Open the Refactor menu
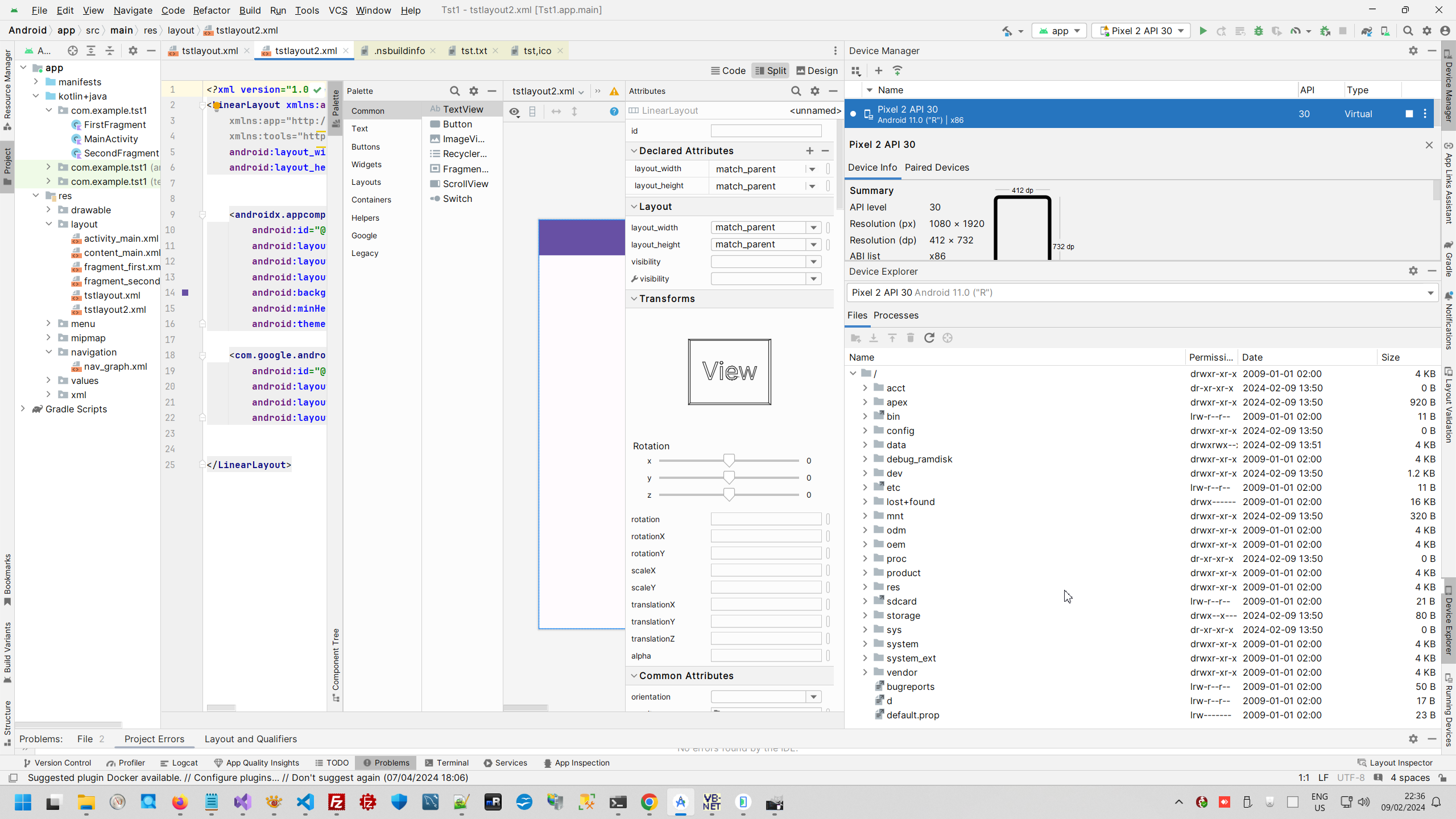1456x819 pixels. 212,10
